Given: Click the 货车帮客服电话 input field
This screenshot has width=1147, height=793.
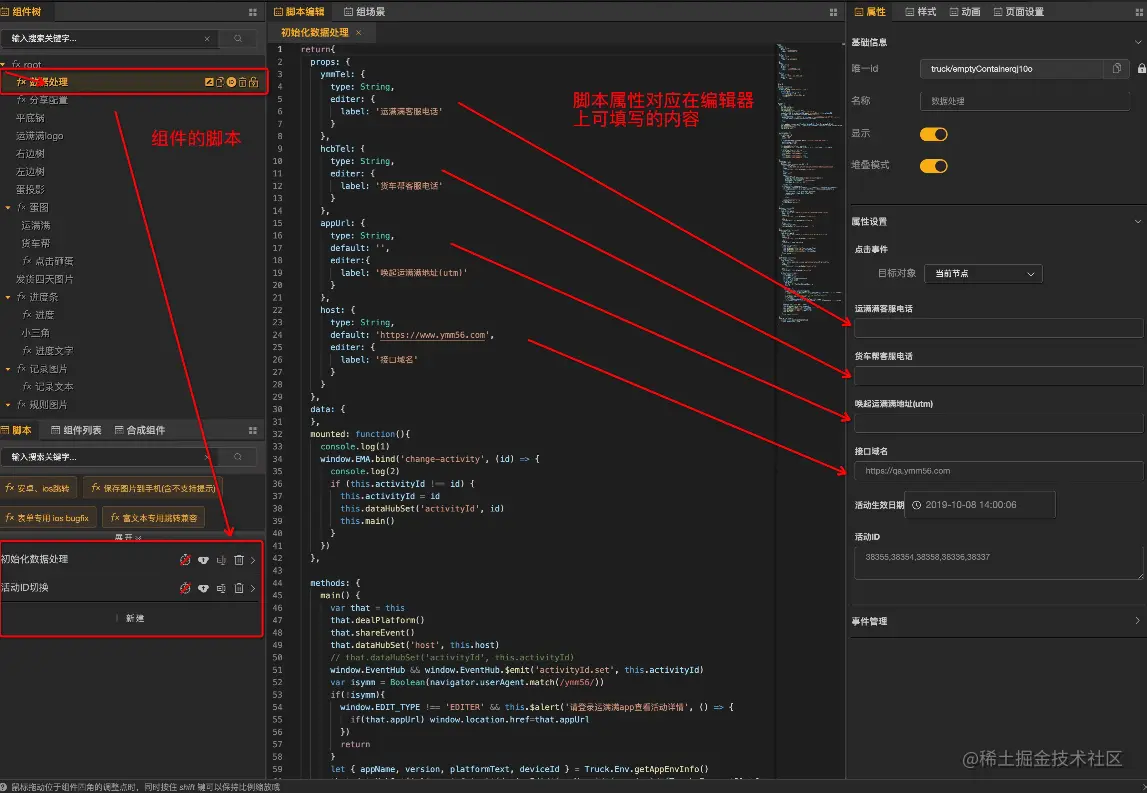Looking at the screenshot, I should click(998, 375).
